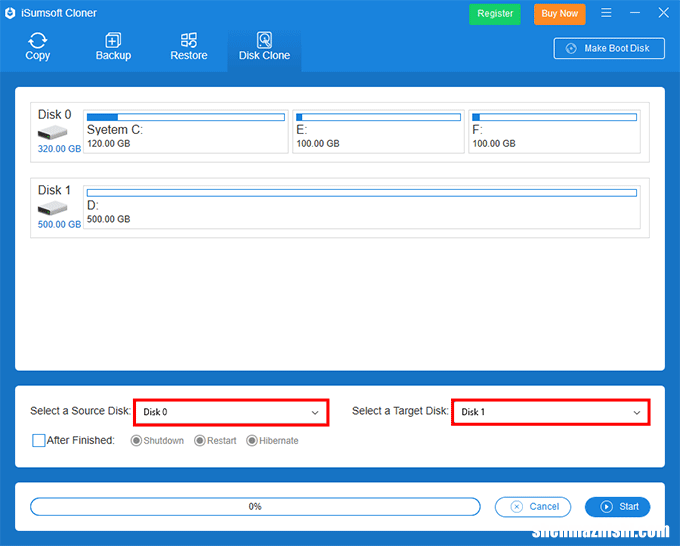The width and height of the screenshot is (680, 546).
Task: Select the Syetem C: partition
Action: pos(186,131)
